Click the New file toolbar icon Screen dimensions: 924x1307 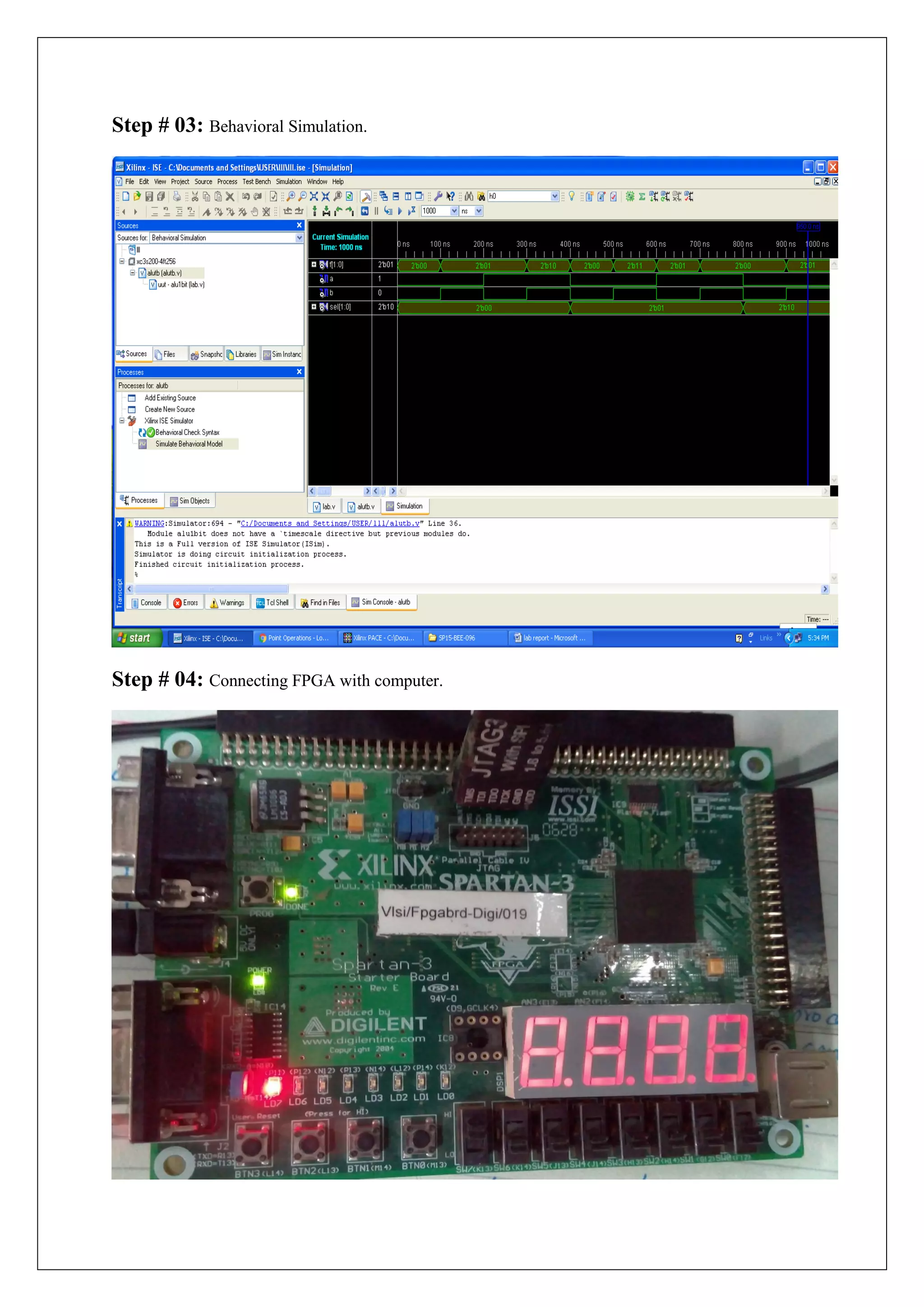126,196
